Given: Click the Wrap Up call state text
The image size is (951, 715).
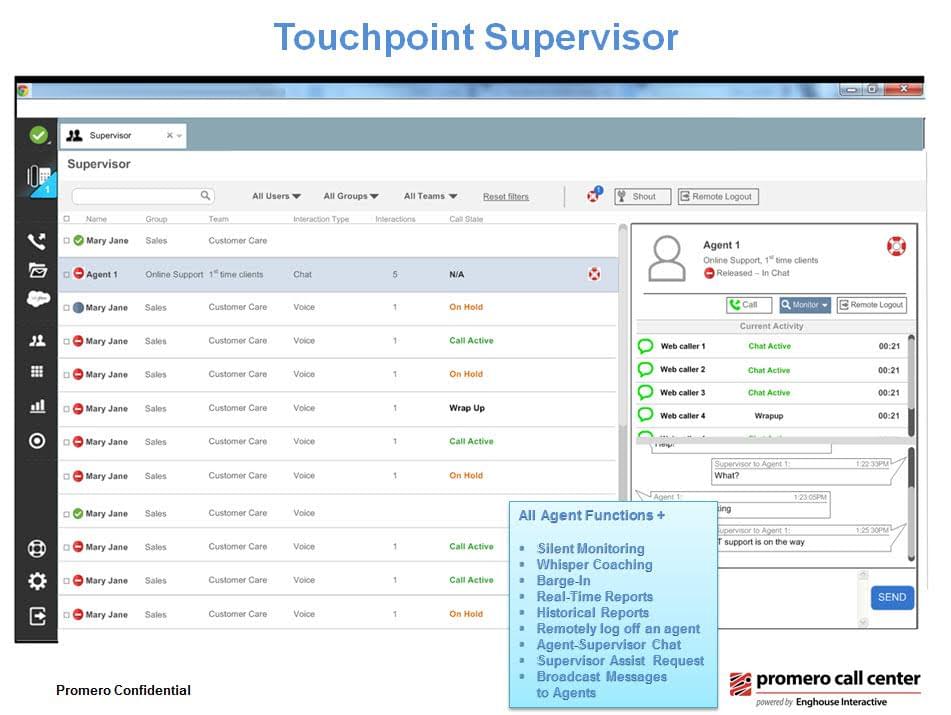Looking at the screenshot, I should (x=466, y=408).
